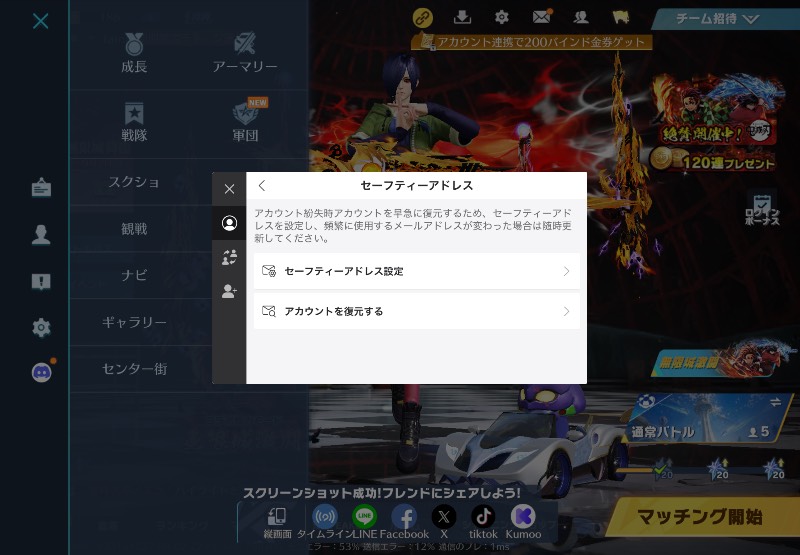Open the 無限城激闘 event banner
The width and height of the screenshot is (800, 555).
click(722, 360)
